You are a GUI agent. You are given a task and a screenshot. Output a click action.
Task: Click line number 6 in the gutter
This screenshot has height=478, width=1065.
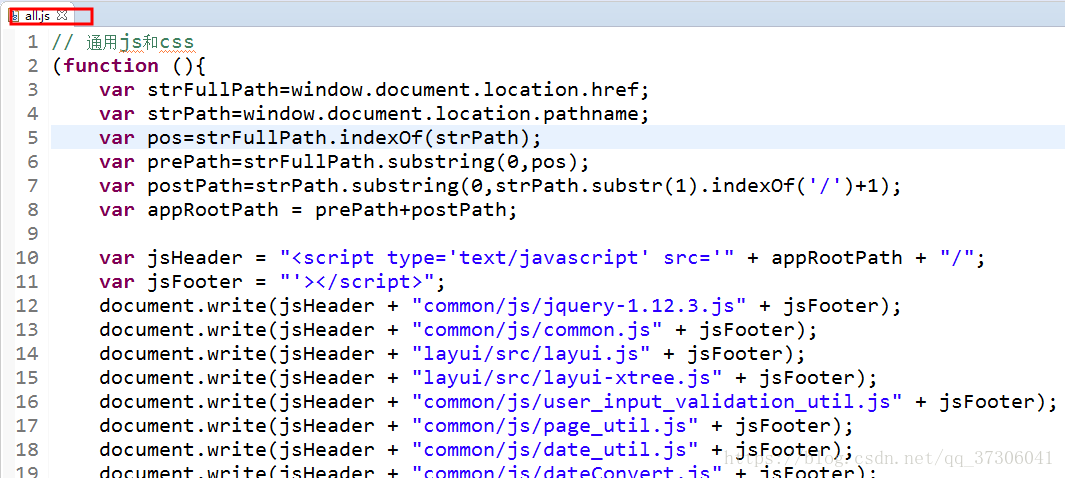click(33, 162)
